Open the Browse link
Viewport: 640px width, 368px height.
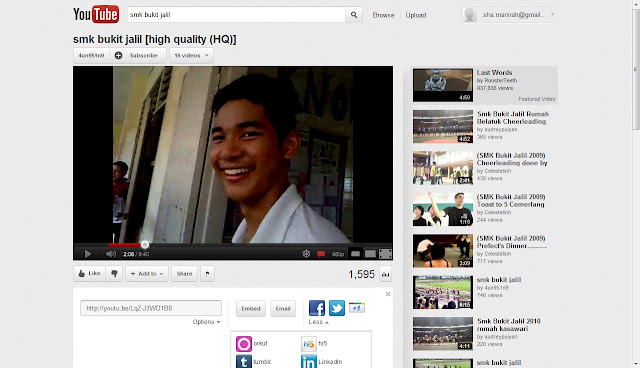[383, 15]
